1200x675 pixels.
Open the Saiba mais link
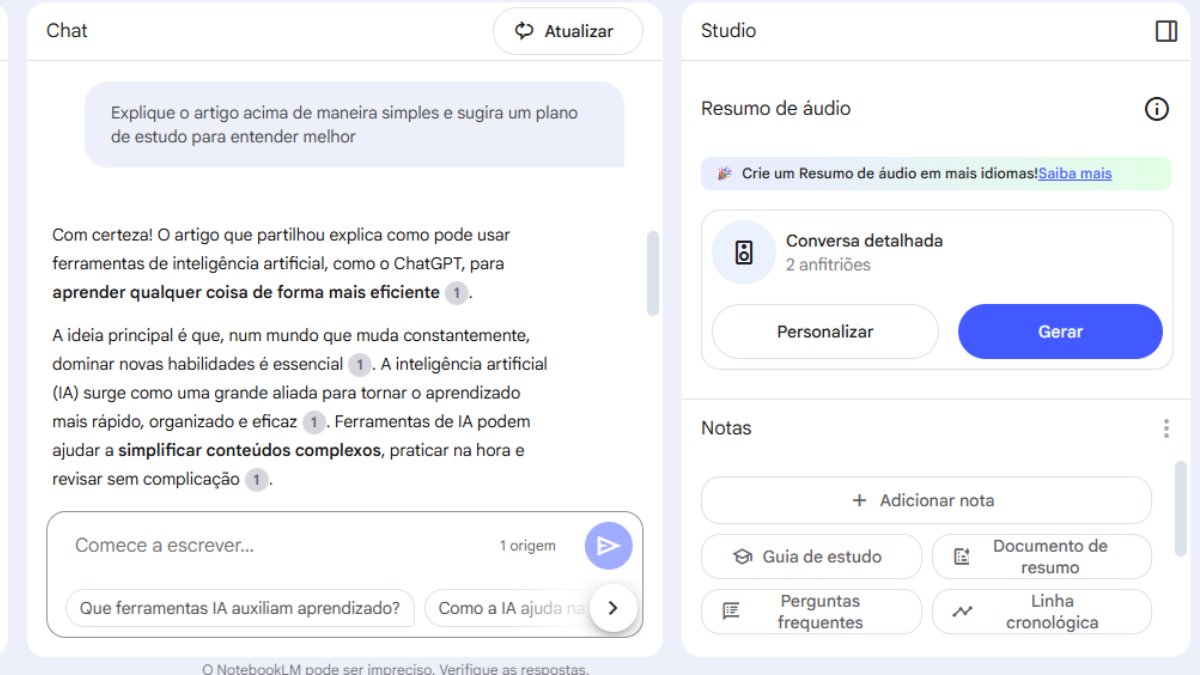(1075, 173)
